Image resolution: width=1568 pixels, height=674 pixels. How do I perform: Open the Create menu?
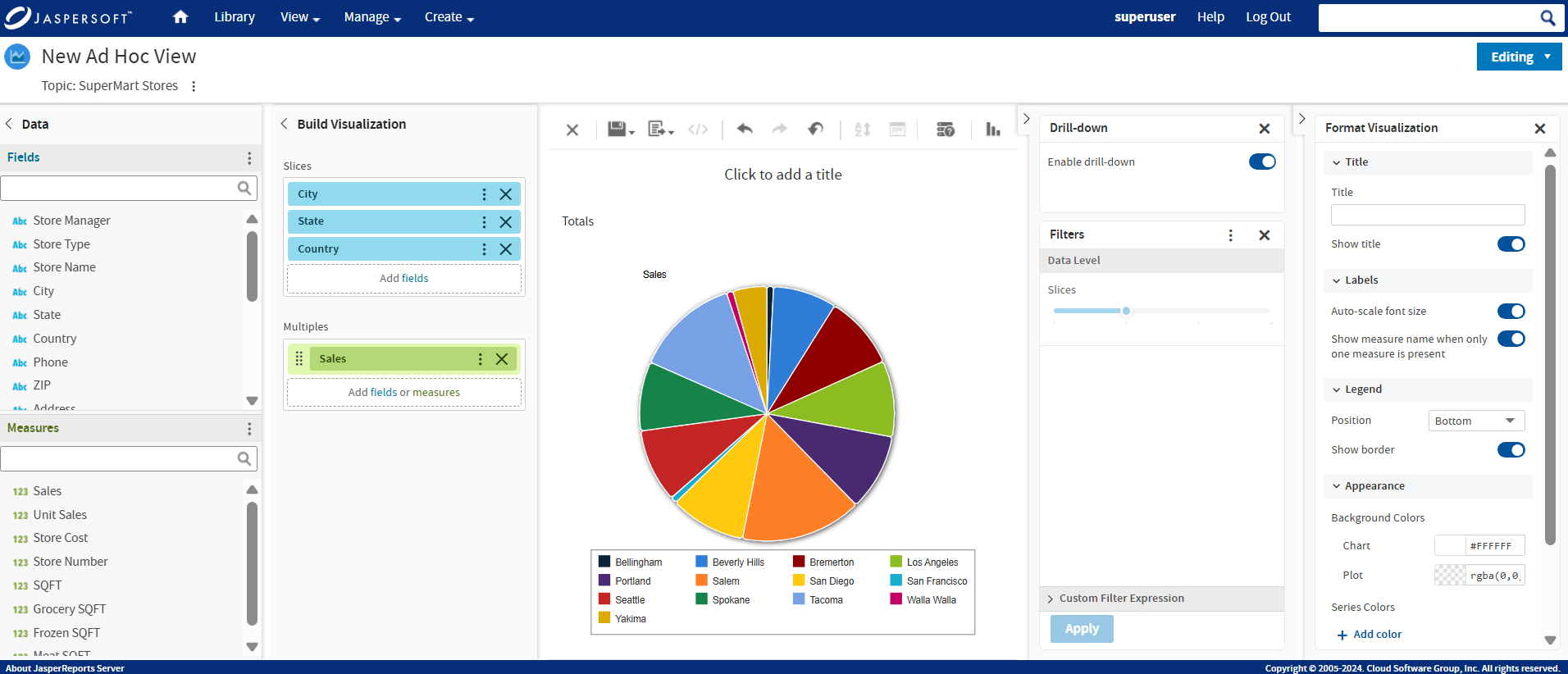[x=449, y=17]
